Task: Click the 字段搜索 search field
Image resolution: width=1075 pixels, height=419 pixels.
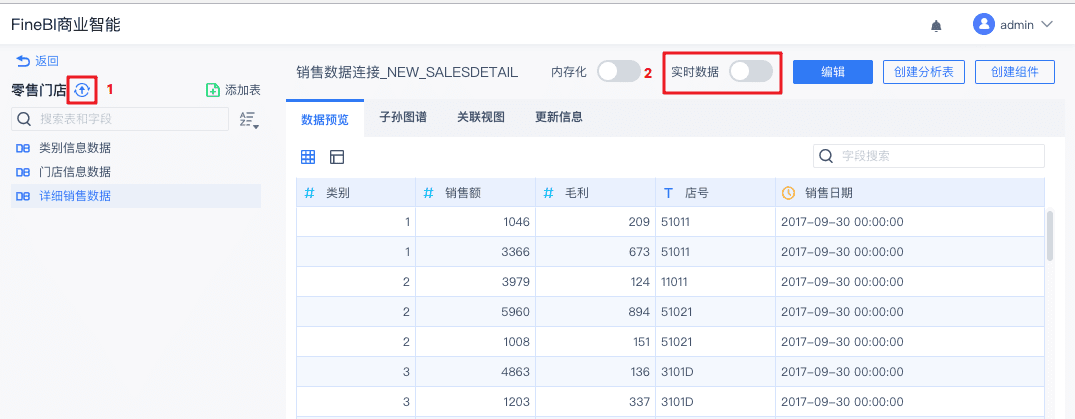Action: click(x=940, y=156)
